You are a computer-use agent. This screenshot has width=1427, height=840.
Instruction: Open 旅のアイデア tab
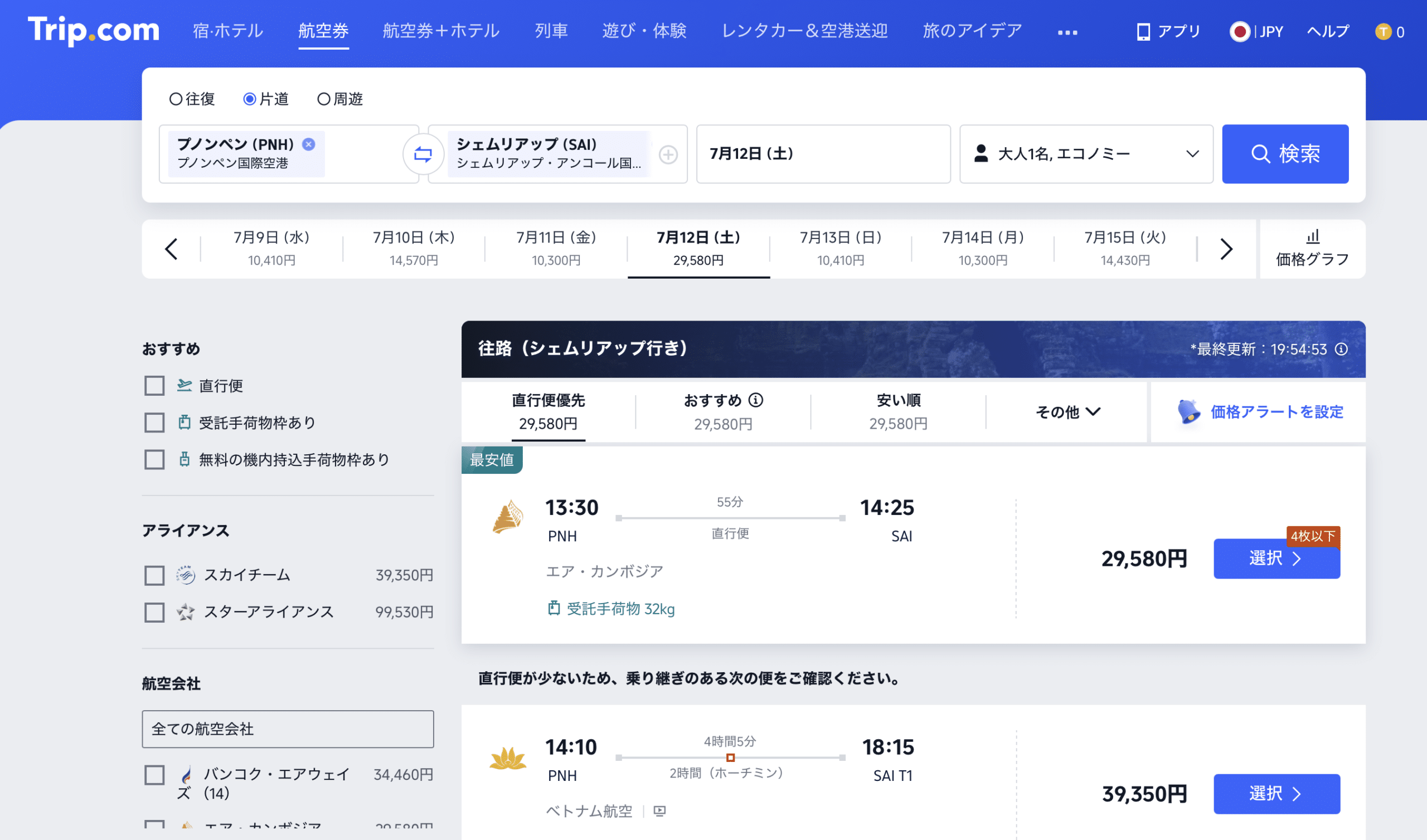[972, 31]
